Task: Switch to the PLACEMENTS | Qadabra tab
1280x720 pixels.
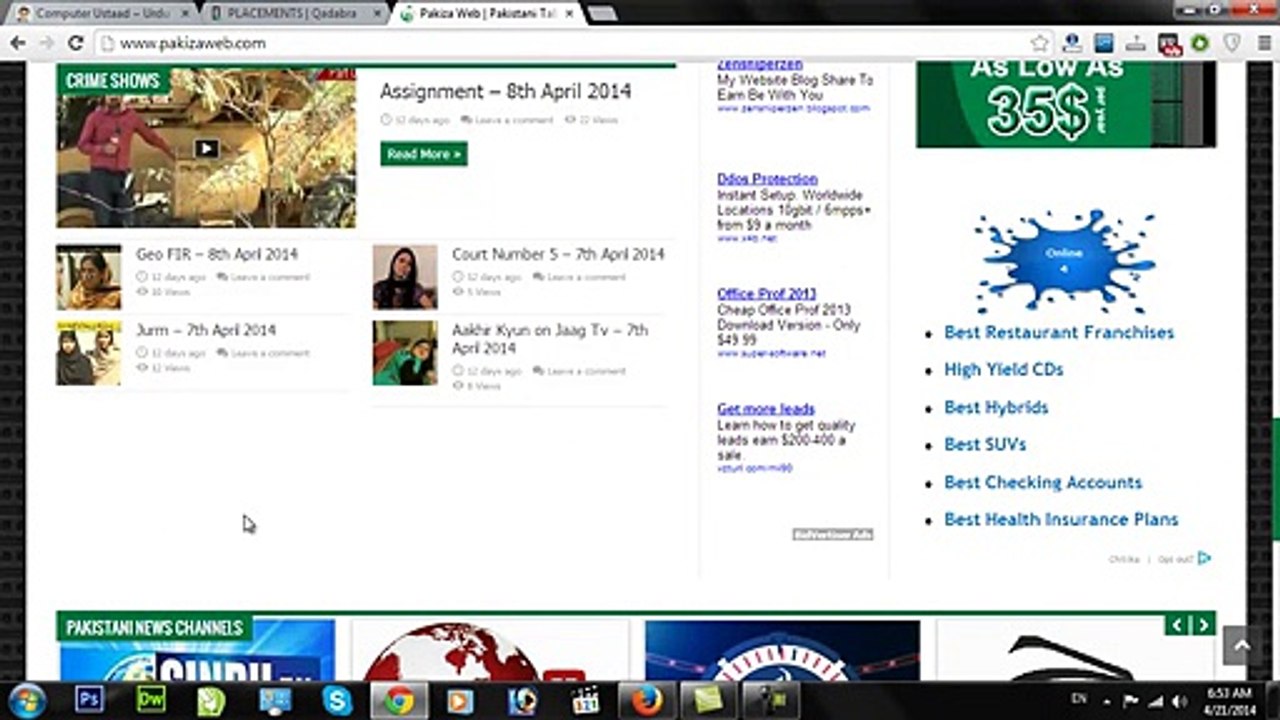Action: [292, 13]
